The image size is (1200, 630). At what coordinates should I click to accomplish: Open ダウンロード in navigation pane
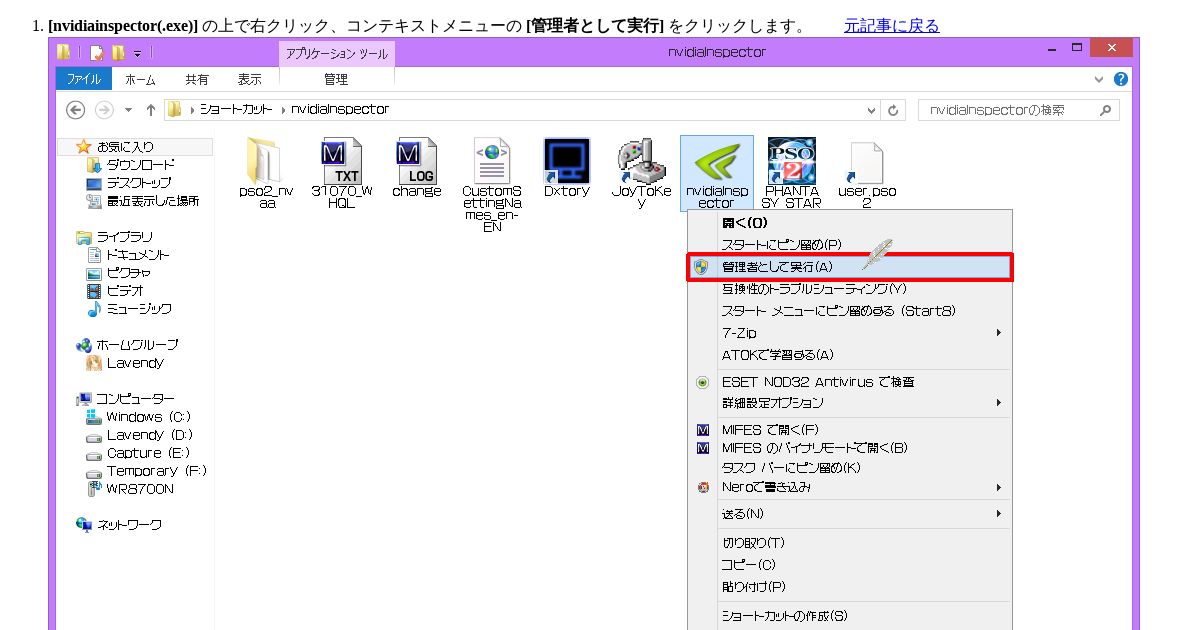pos(141,165)
